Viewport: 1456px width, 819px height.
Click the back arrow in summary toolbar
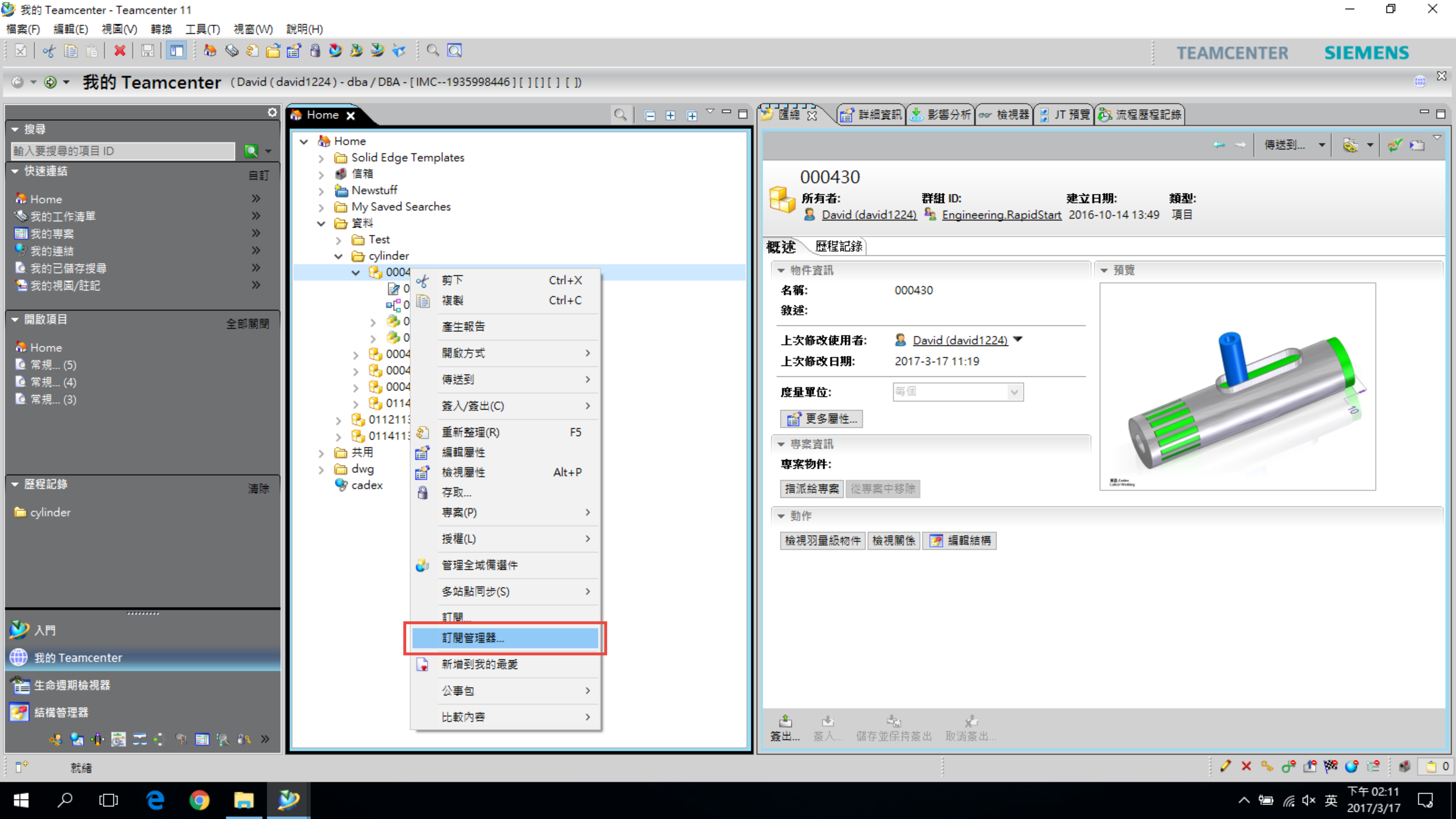(x=1219, y=145)
